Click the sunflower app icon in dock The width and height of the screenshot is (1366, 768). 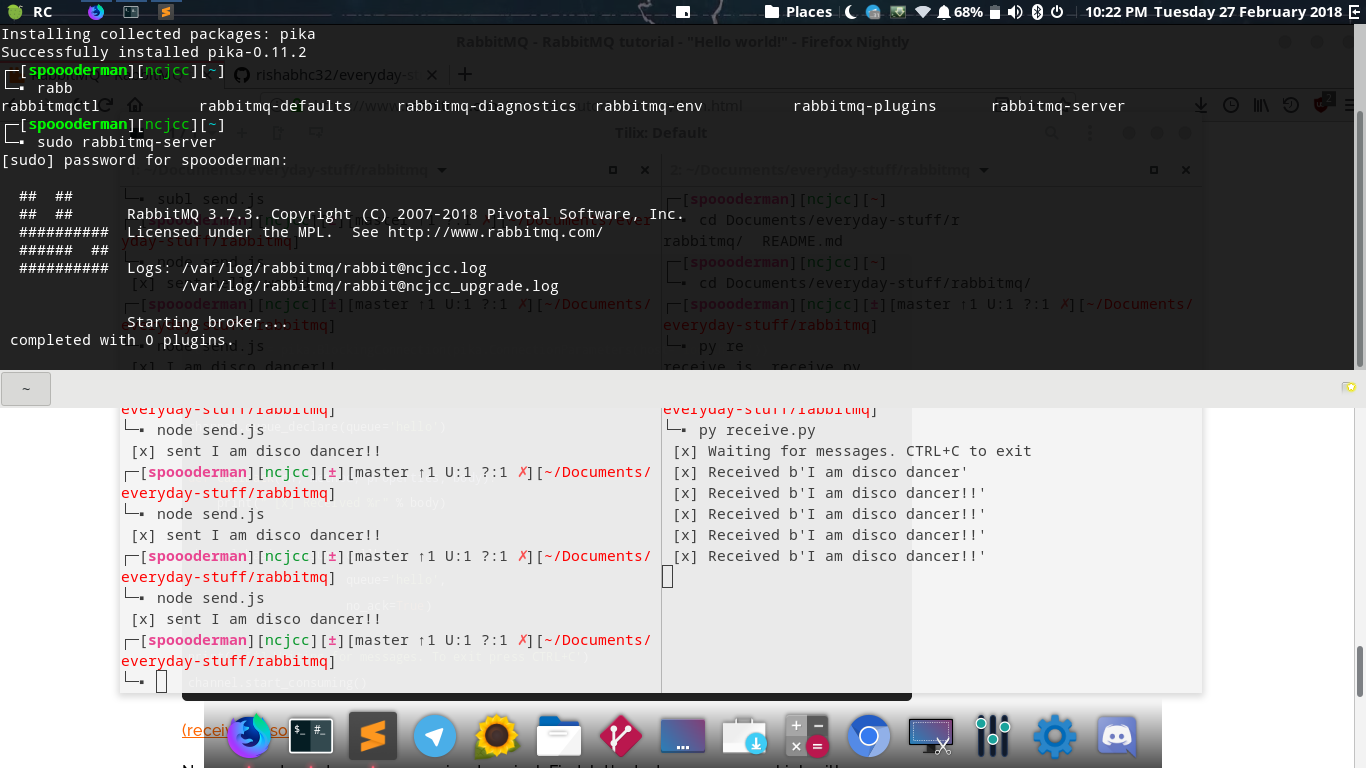point(495,738)
